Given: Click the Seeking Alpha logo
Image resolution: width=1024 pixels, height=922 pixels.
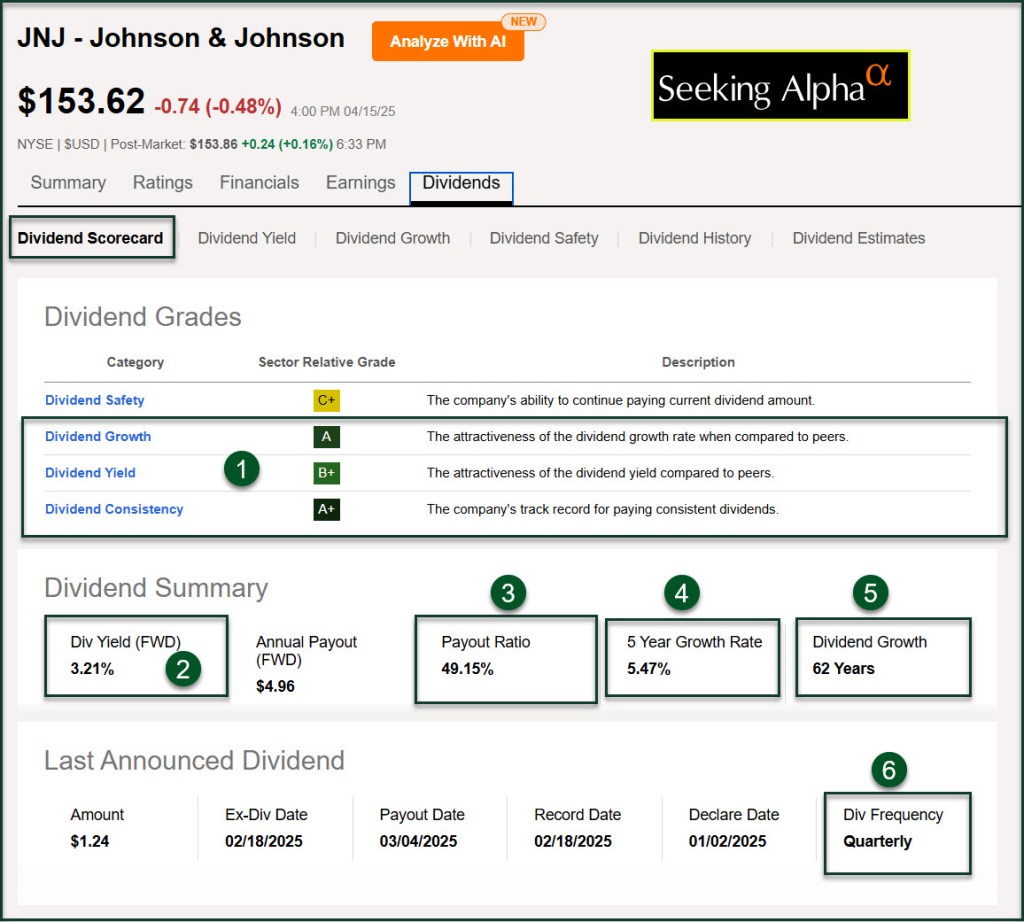Looking at the screenshot, I should 780,86.
